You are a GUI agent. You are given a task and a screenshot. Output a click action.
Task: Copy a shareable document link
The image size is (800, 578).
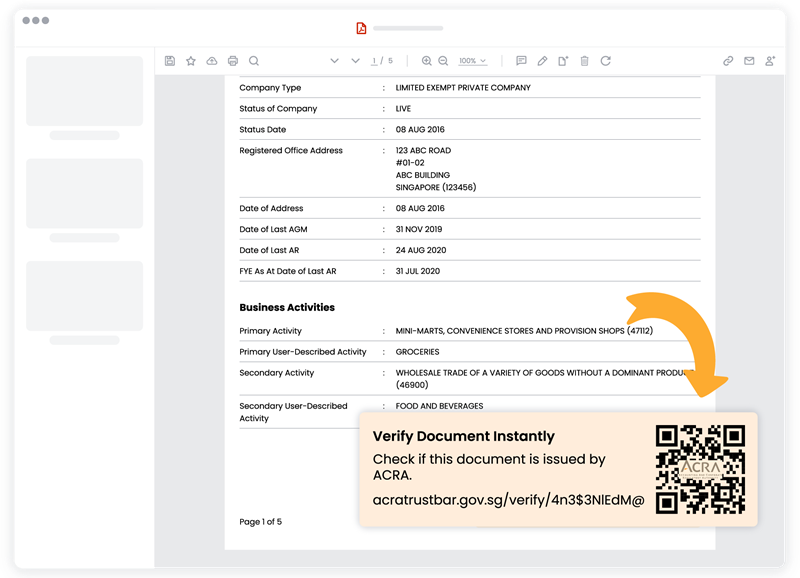[728, 61]
